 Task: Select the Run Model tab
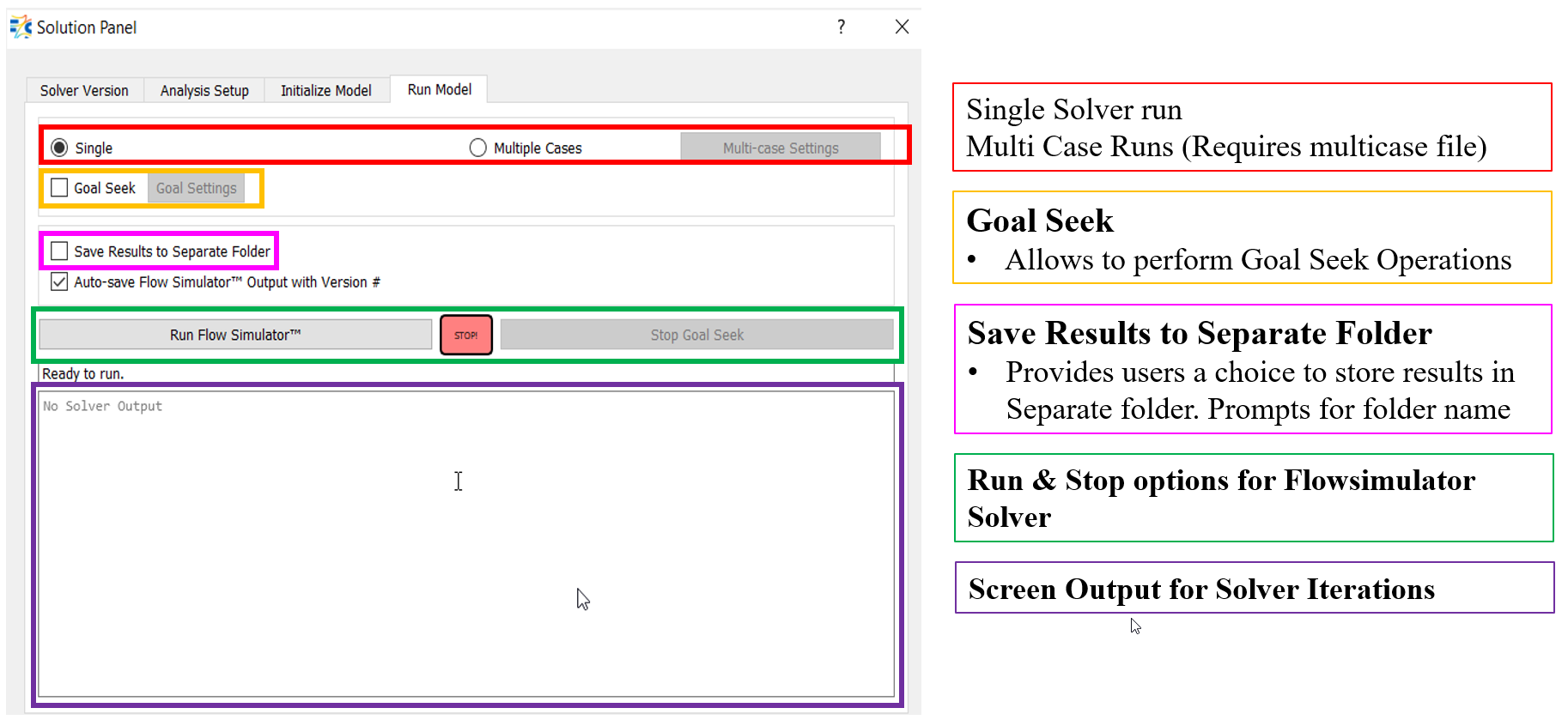point(439,89)
